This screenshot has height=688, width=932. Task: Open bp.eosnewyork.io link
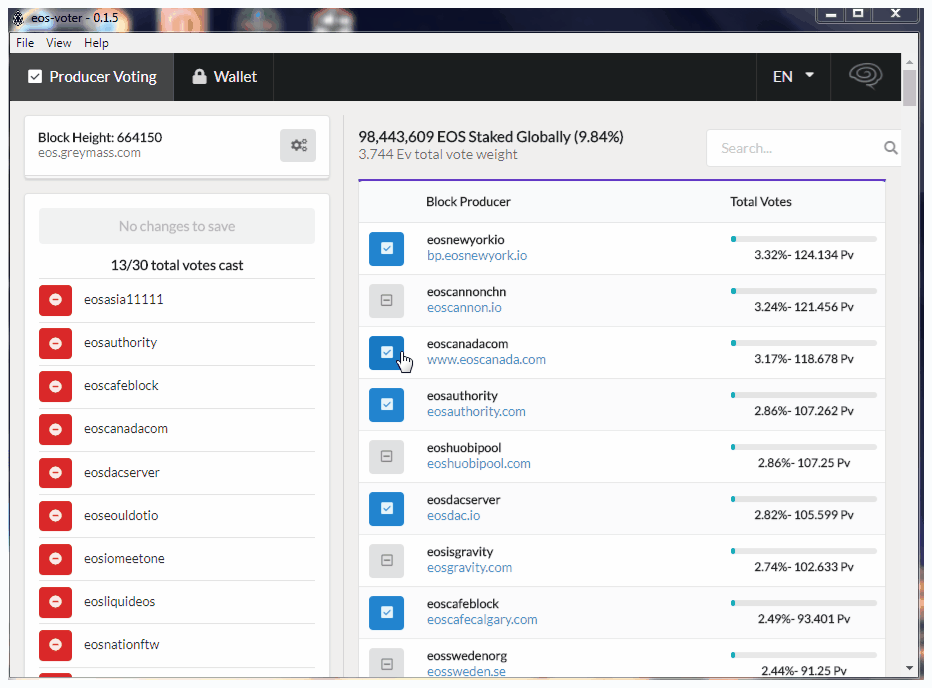[477, 256]
